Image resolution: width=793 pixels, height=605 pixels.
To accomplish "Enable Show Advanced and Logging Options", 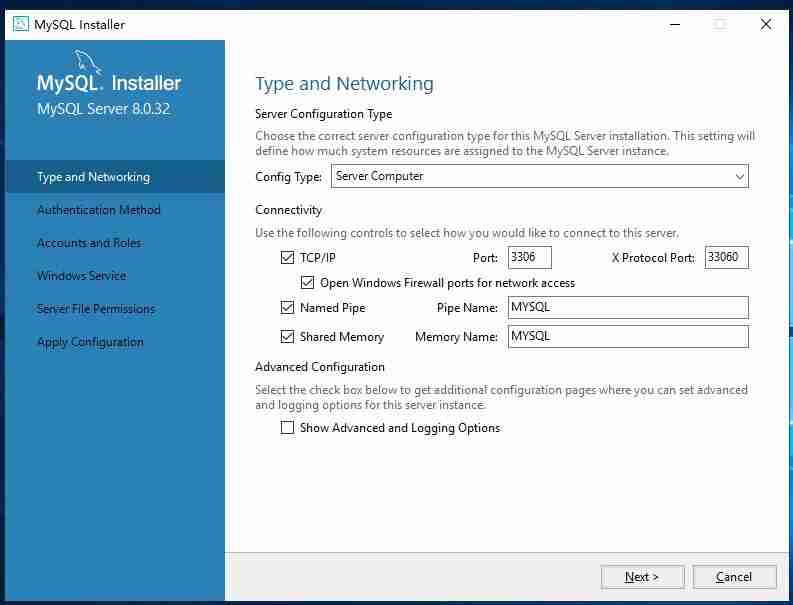I will [x=288, y=428].
